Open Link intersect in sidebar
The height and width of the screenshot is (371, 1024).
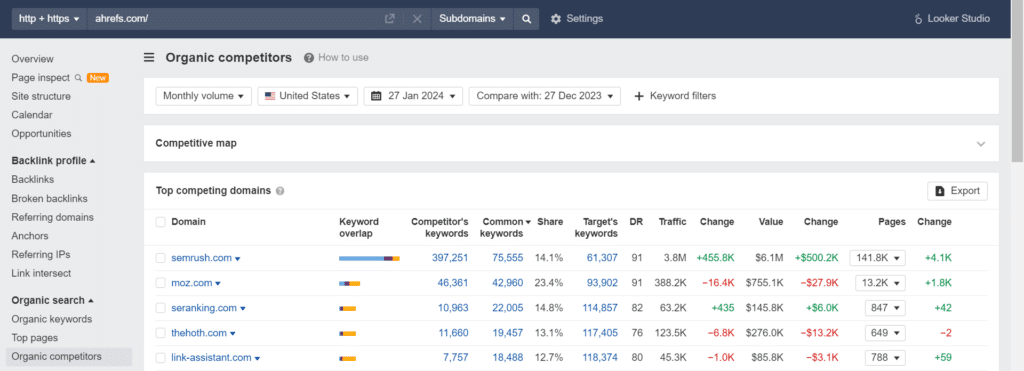click(x=41, y=273)
